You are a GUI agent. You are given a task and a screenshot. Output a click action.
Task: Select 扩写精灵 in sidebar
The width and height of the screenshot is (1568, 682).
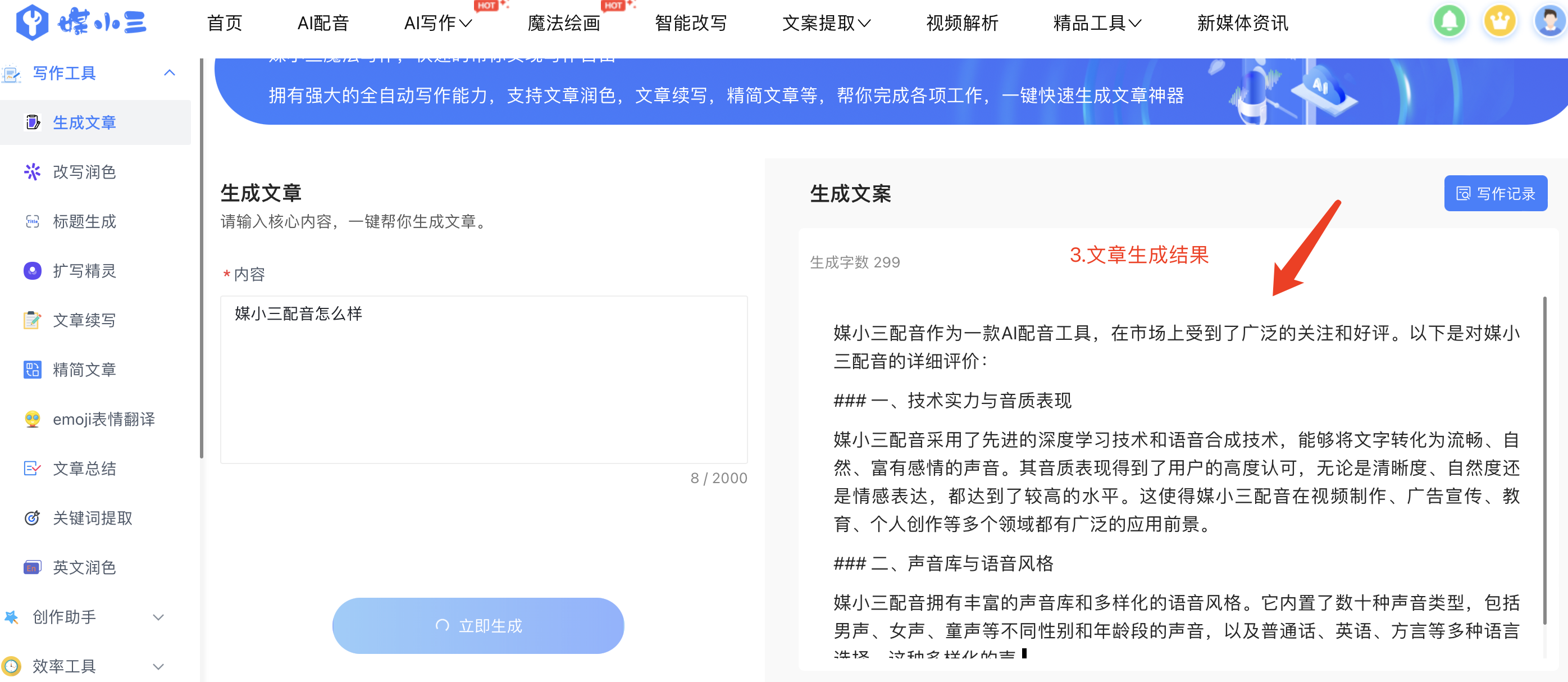(x=95, y=270)
